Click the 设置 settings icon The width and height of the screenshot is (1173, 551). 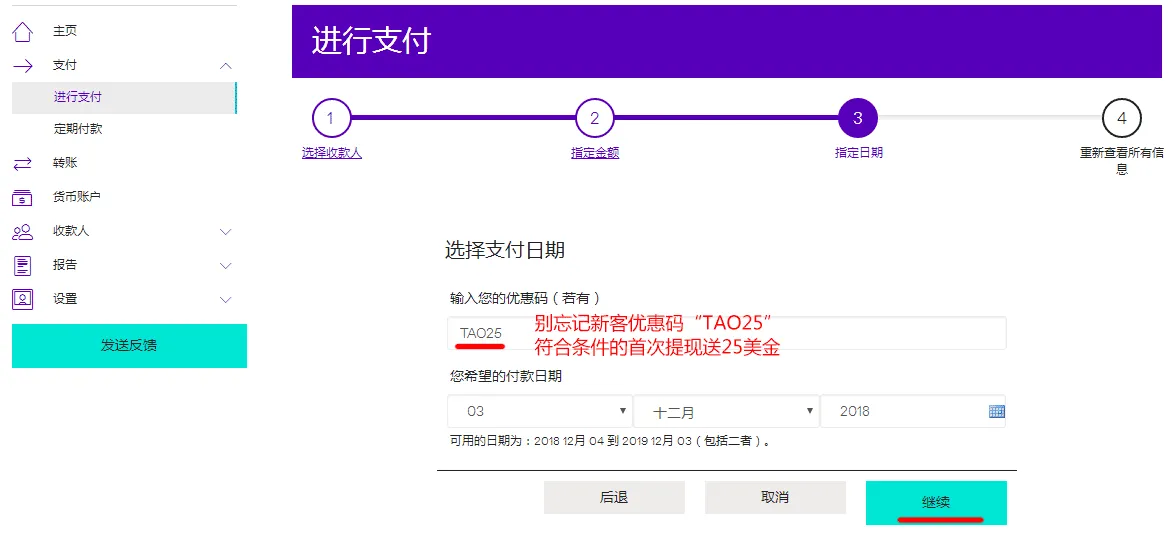pyautogui.click(x=22, y=299)
